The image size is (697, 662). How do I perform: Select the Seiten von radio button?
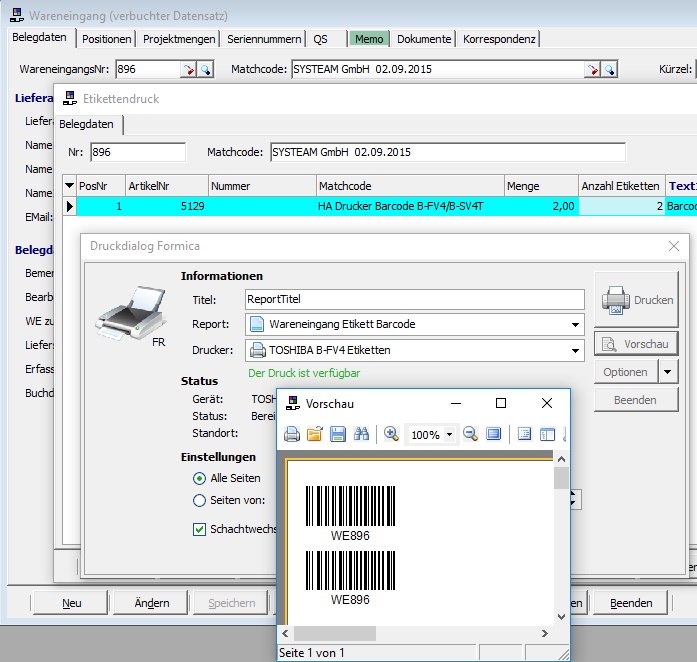point(199,501)
